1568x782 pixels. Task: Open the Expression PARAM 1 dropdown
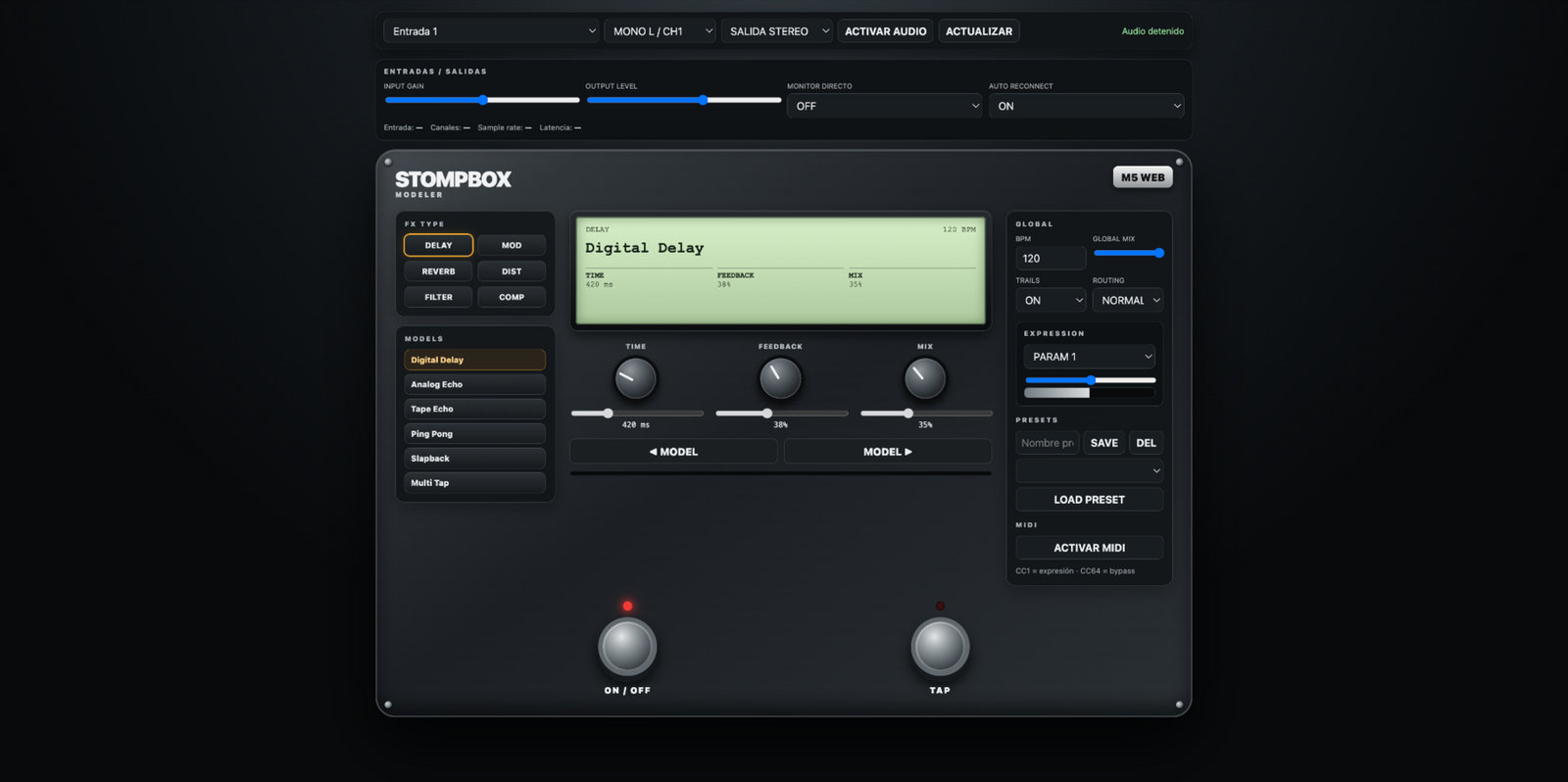pos(1090,357)
